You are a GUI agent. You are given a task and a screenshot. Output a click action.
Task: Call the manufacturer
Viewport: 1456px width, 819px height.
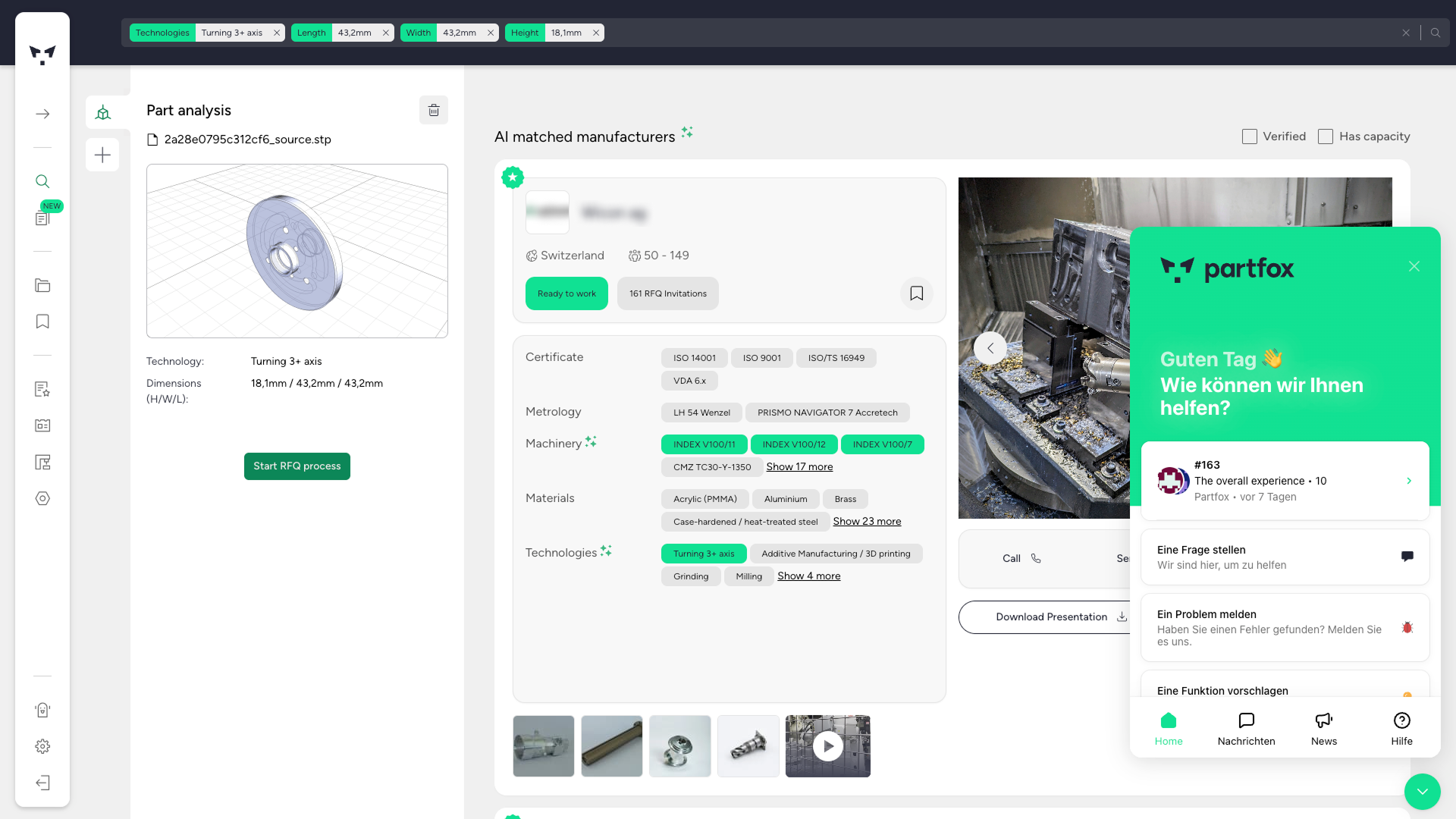[1021, 558]
